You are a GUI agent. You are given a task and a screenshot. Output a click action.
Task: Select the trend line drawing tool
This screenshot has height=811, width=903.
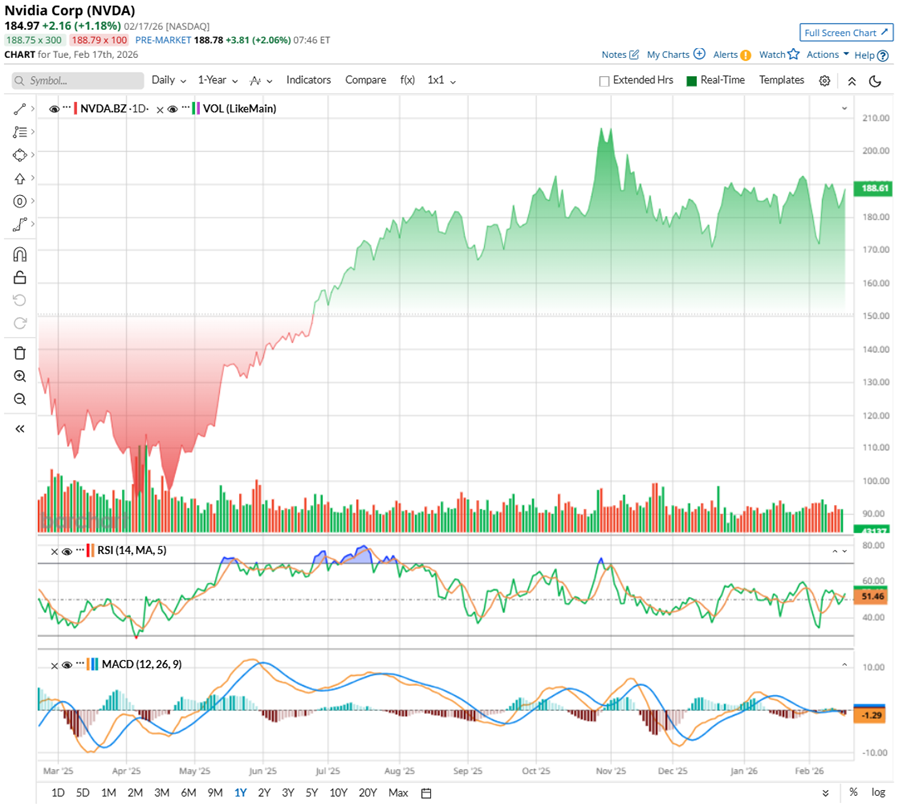pos(20,109)
